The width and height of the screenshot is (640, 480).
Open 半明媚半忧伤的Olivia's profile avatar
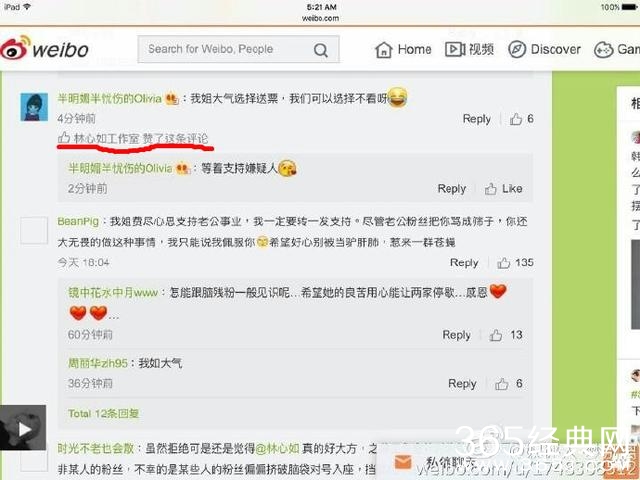[x=34, y=107]
